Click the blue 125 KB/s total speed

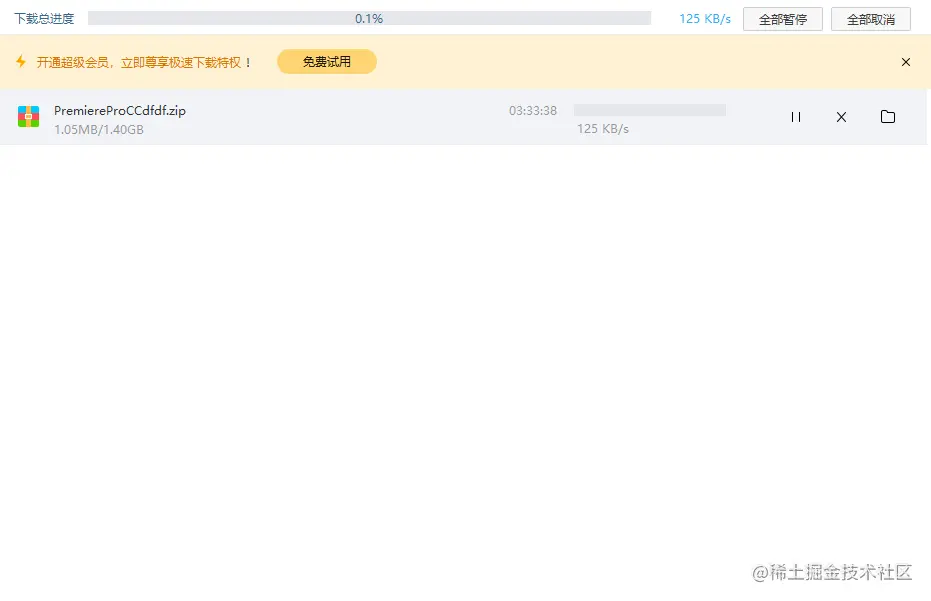(705, 19)
